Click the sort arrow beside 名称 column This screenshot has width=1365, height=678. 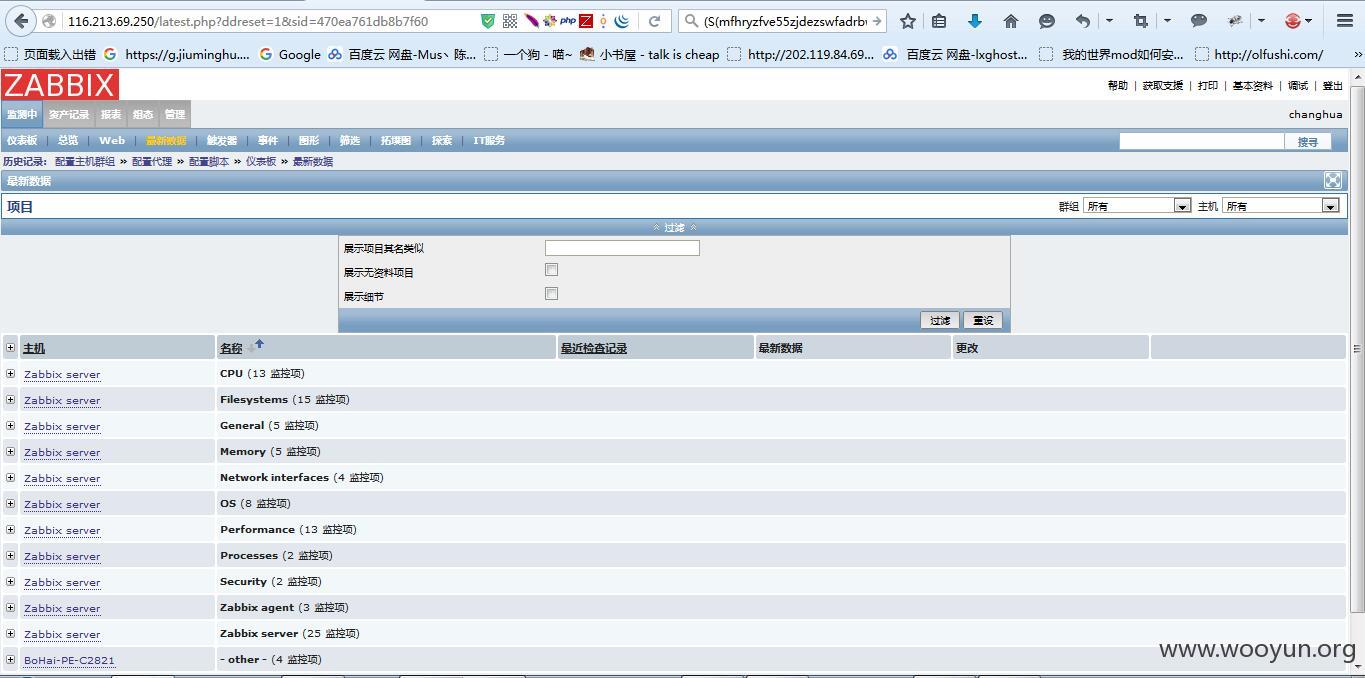(x=259, y=344)
